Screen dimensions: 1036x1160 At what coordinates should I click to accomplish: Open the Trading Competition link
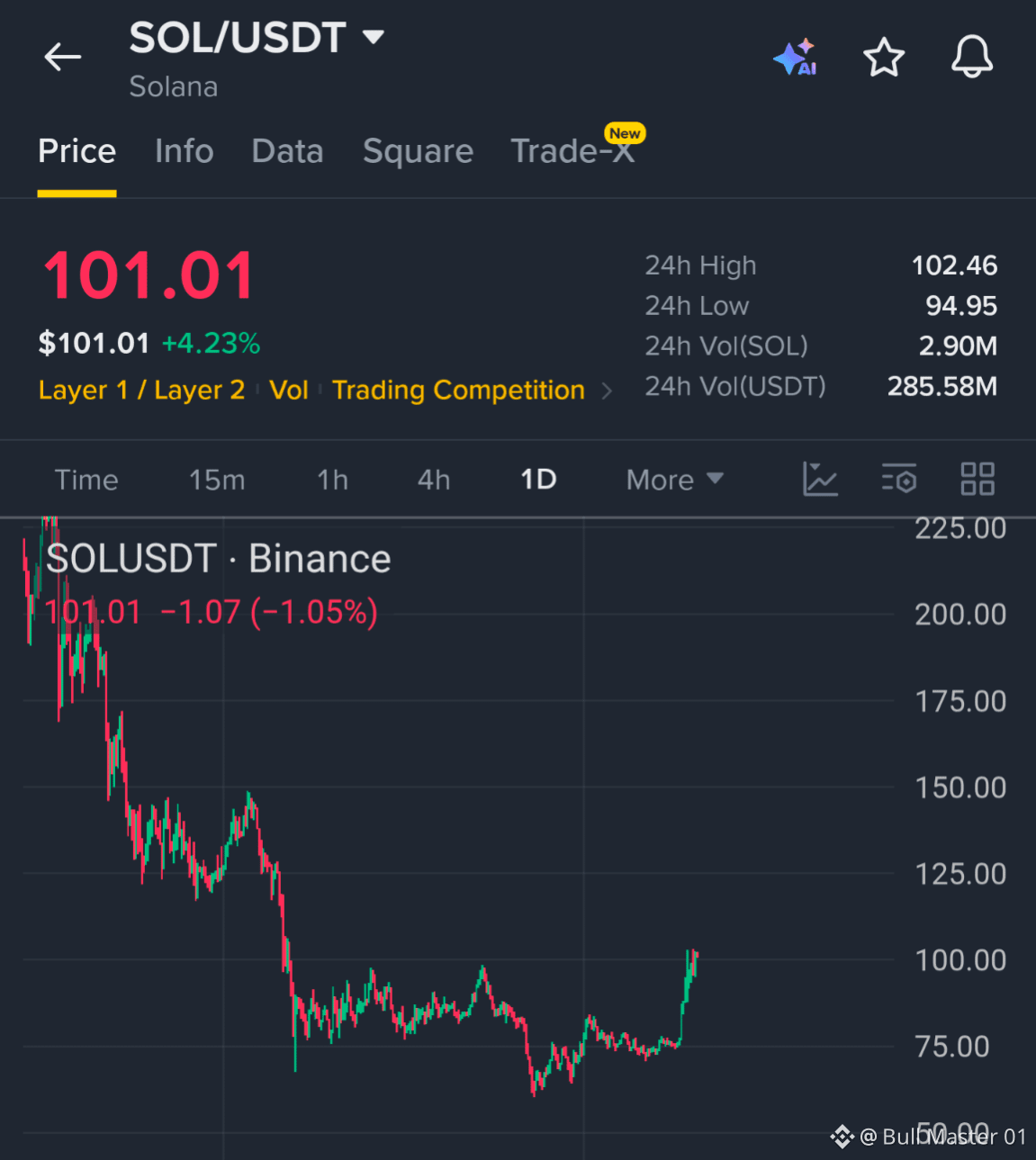458,390
